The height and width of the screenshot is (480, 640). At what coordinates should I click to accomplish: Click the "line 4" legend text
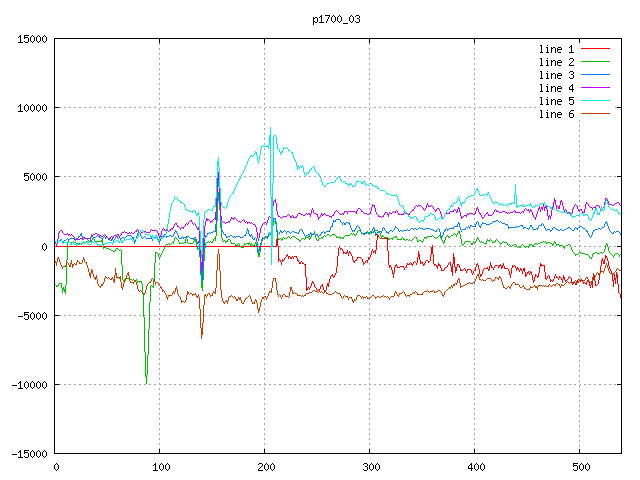click(x=557, y=88)
